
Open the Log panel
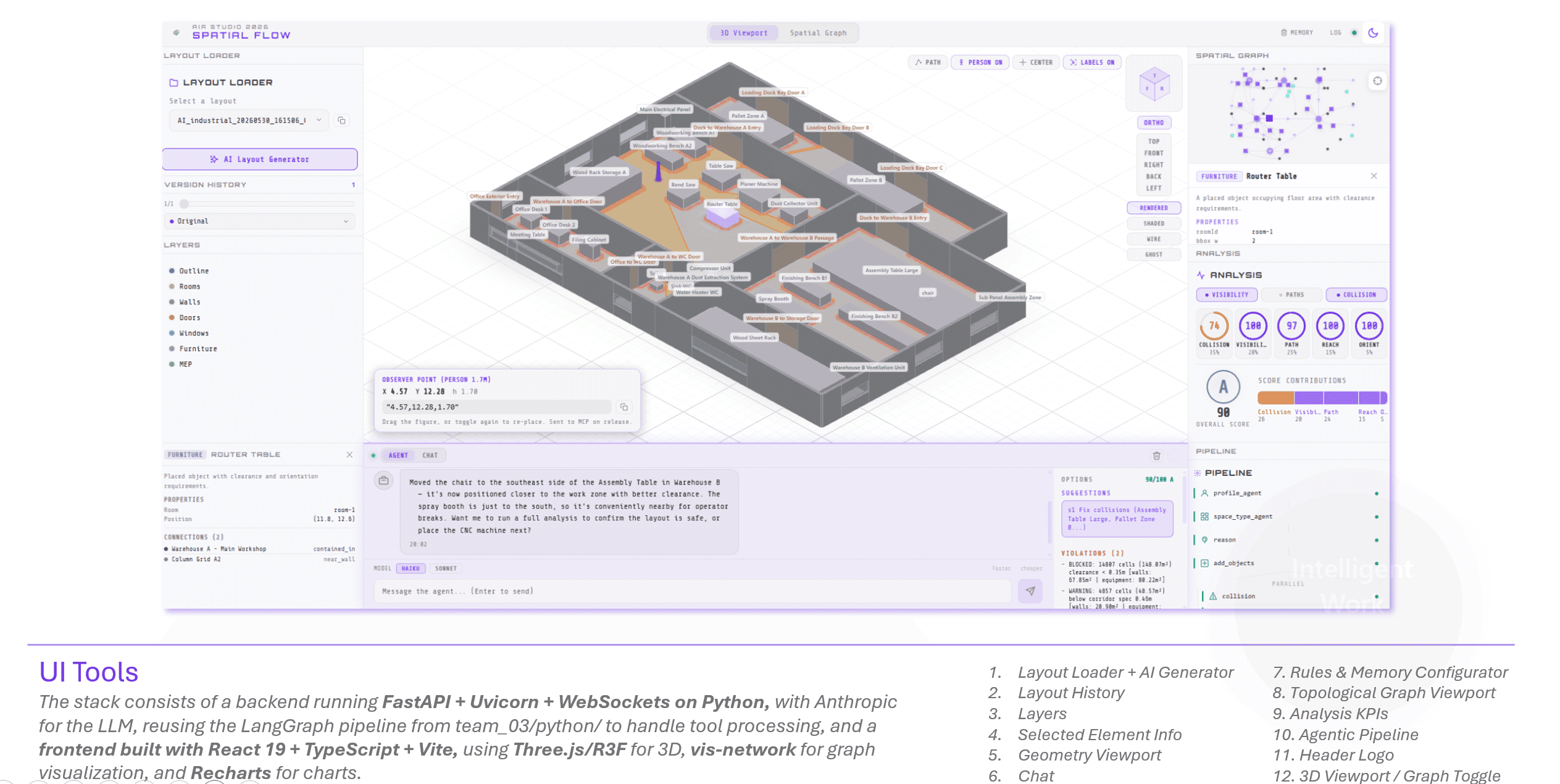point(1335,33)
